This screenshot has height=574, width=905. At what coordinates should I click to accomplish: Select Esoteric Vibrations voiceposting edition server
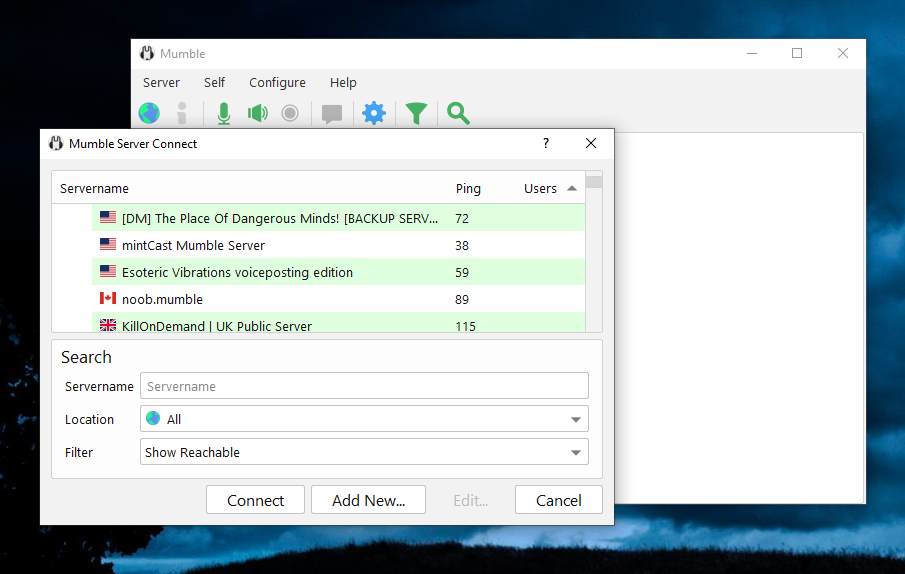(x=338, y=272)
